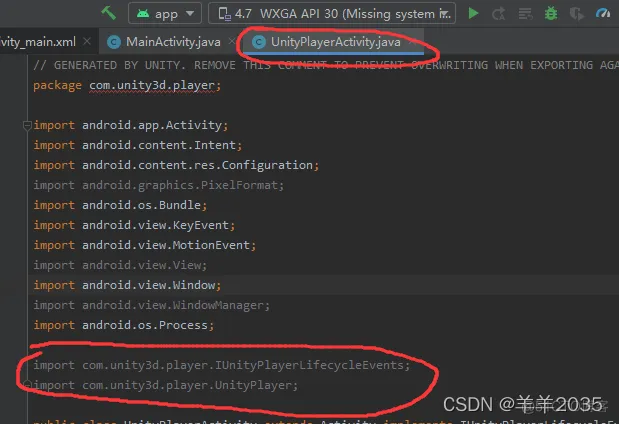Start debugging with the green bug icon
619x424 pixels.
[551, 14]
